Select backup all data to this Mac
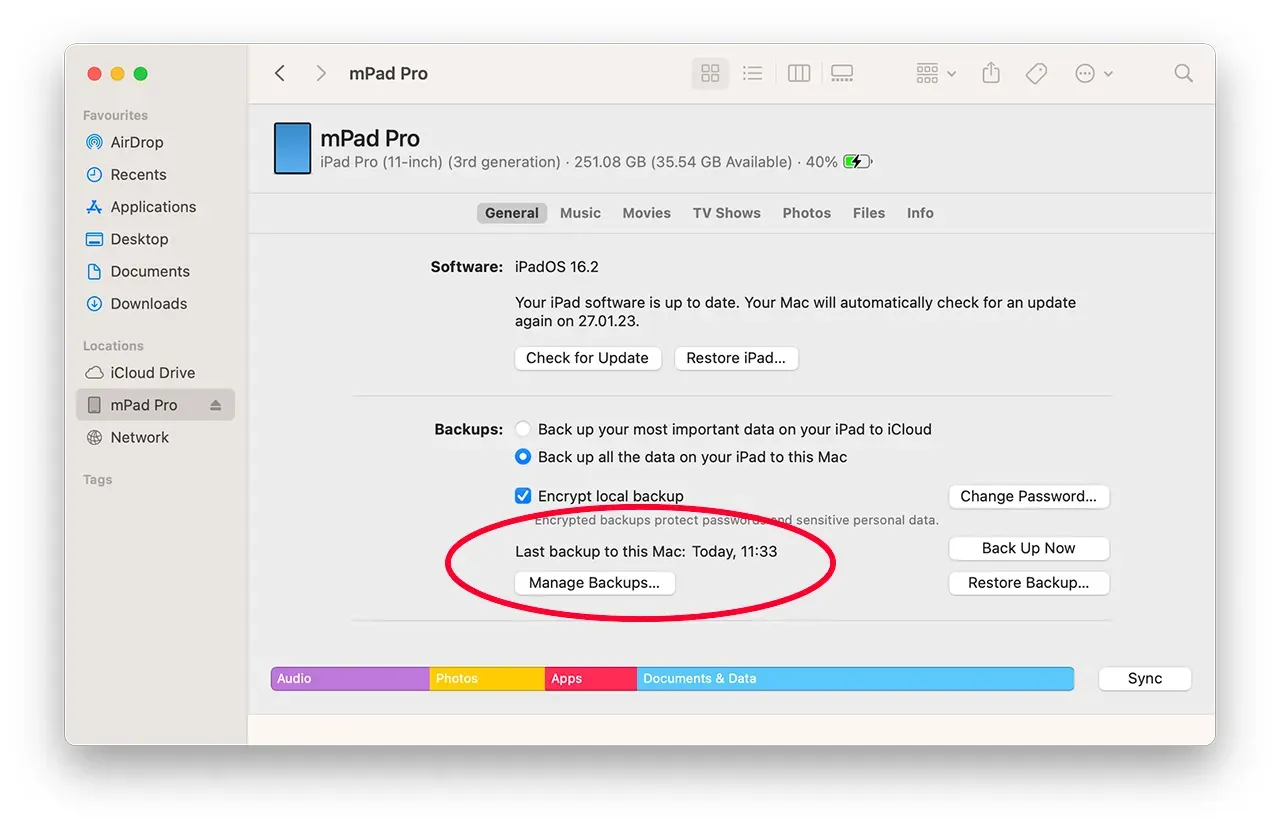Viewport: 1280px width, 831px height. (522, 456)
